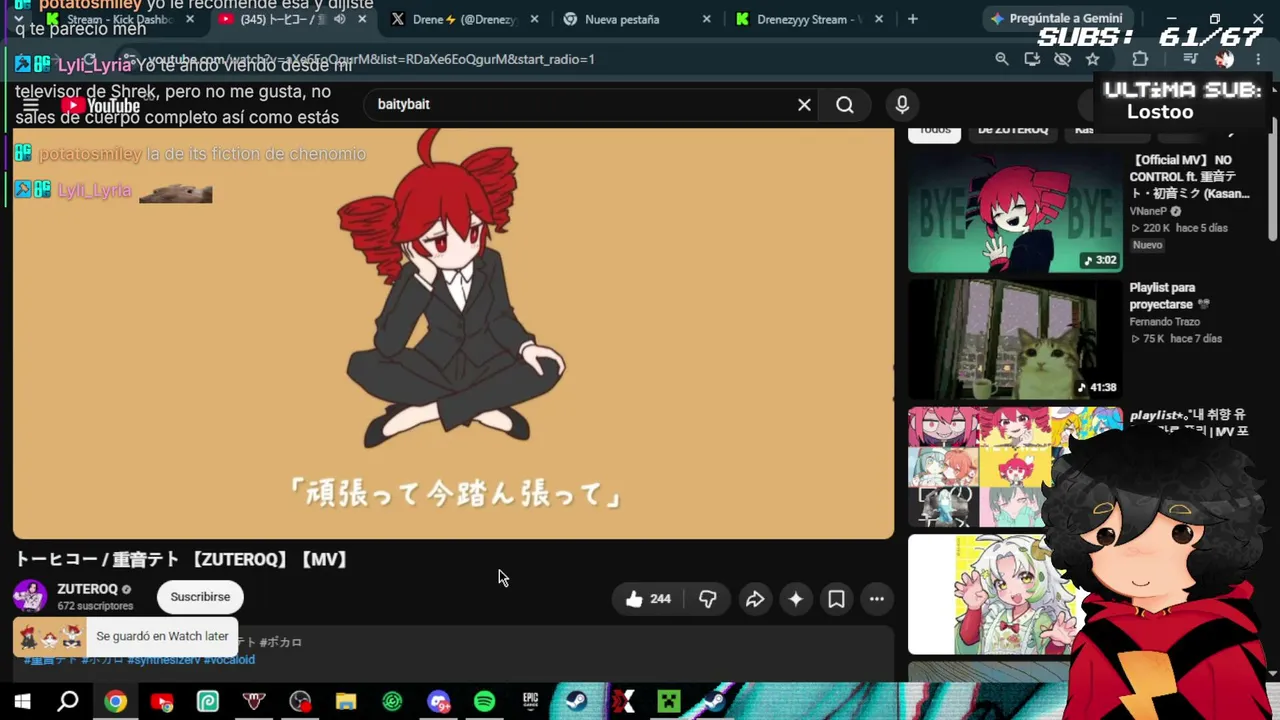Open ZUTEROQ channel name link
The image size is (1280, 720).
[87, 589]
